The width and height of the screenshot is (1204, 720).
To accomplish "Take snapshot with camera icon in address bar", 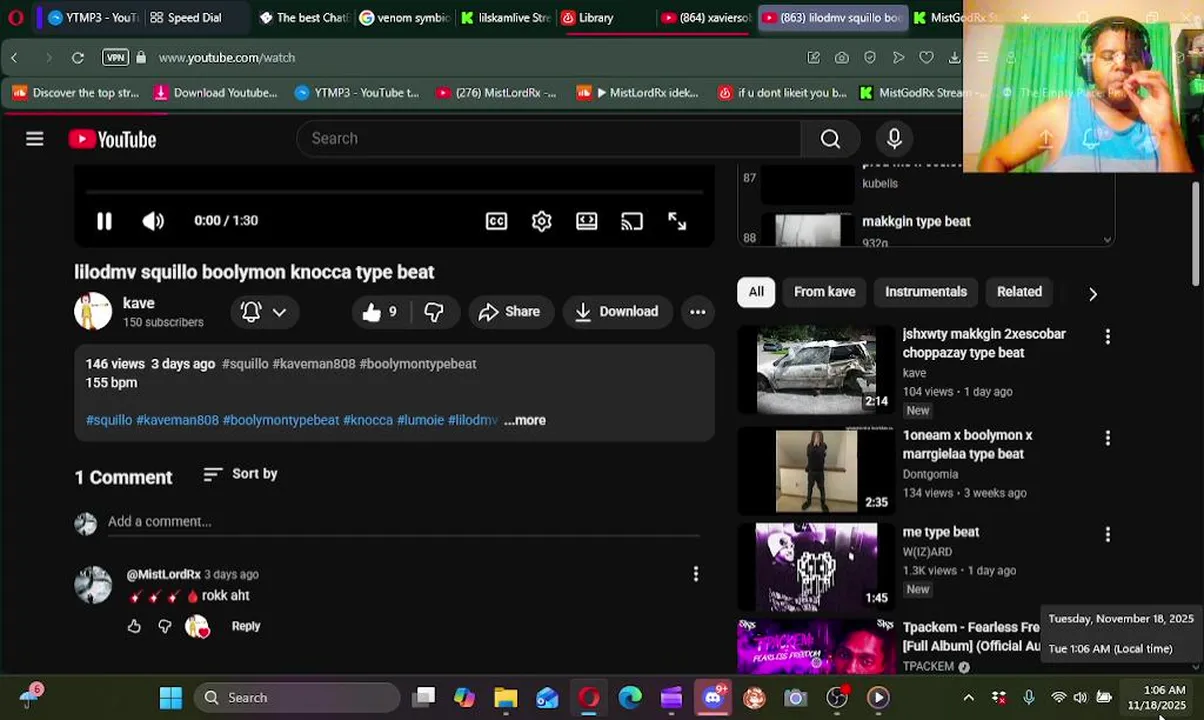I will click(842, 58).
